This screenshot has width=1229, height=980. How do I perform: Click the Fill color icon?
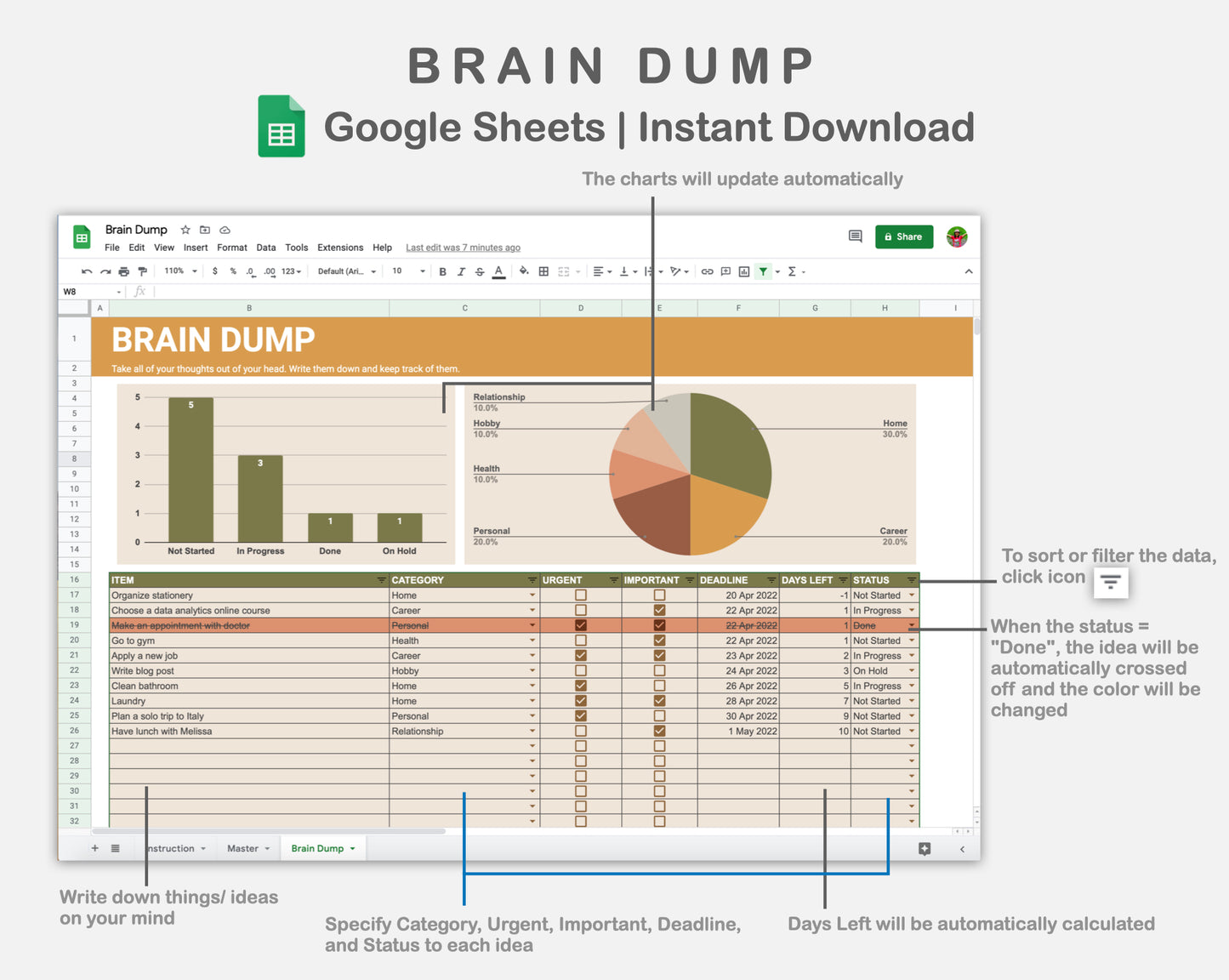523,271
